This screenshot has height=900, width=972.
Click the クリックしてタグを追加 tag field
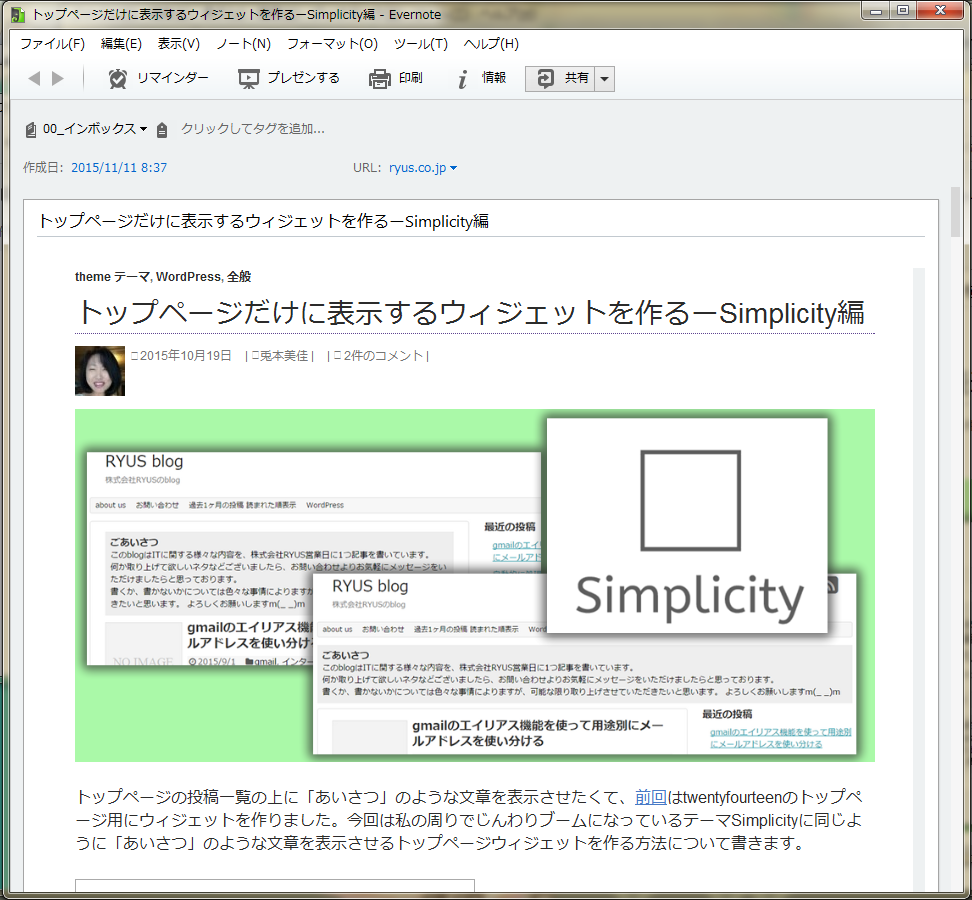[x=252, y=129]
